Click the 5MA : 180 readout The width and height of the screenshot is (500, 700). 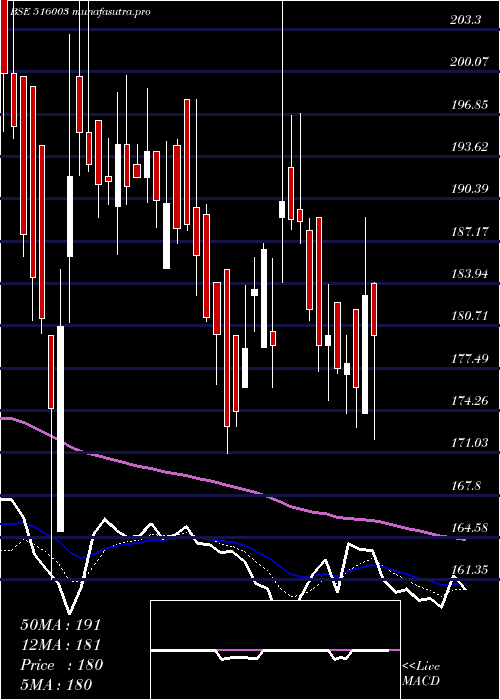(57, 684)
